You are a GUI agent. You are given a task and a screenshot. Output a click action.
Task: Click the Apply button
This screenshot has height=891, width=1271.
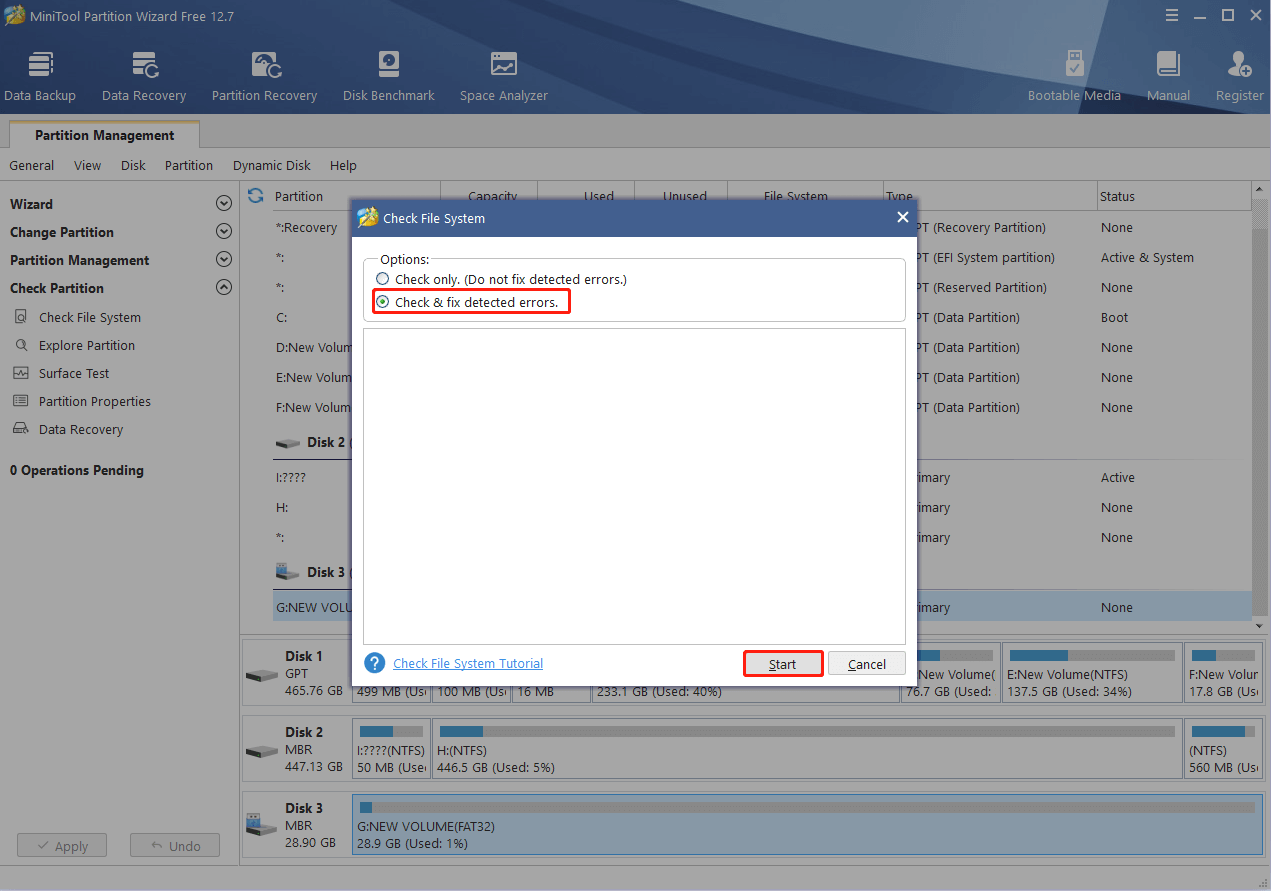point(62,846)
